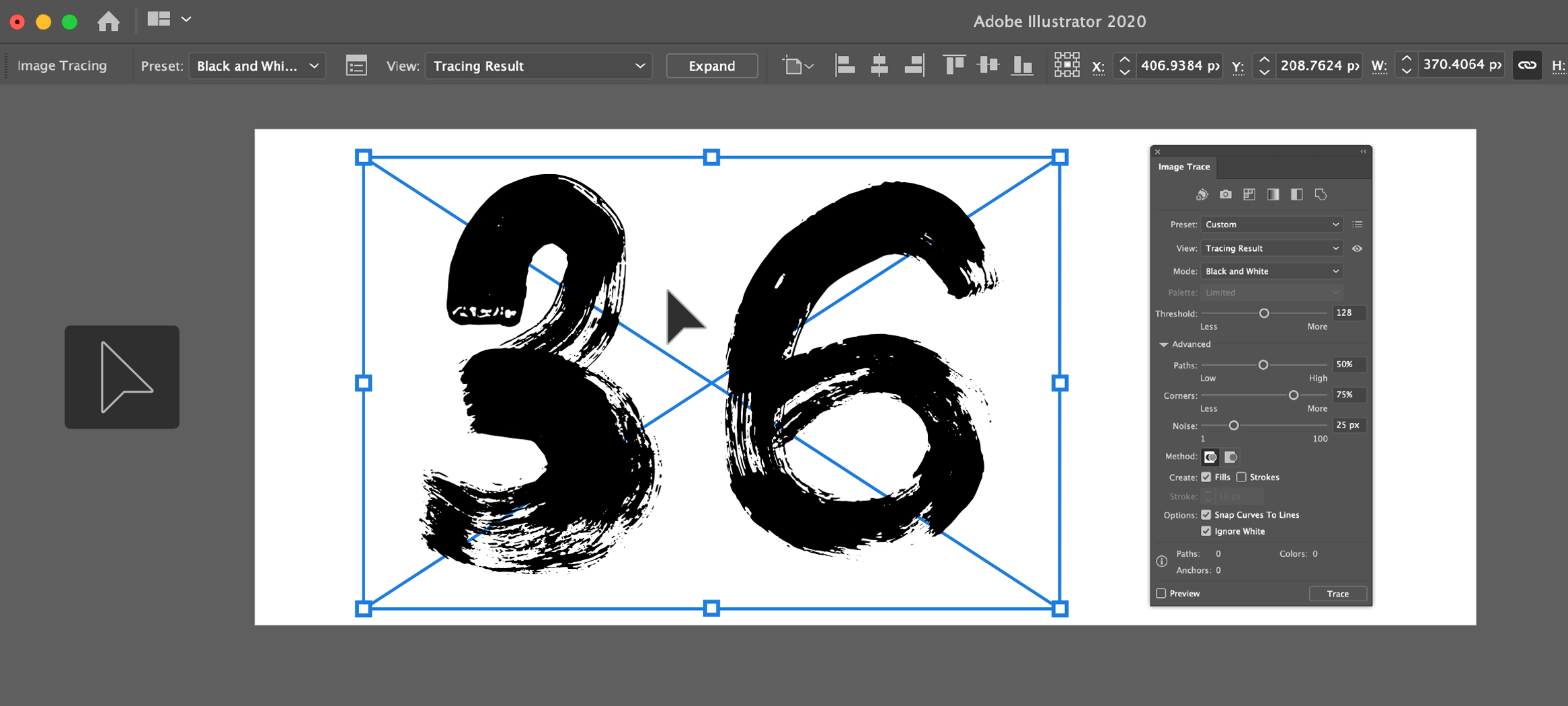Click the Threshold slider handle
The height and width of the screenshot is (706, 1568).
tap(1264, 313)
